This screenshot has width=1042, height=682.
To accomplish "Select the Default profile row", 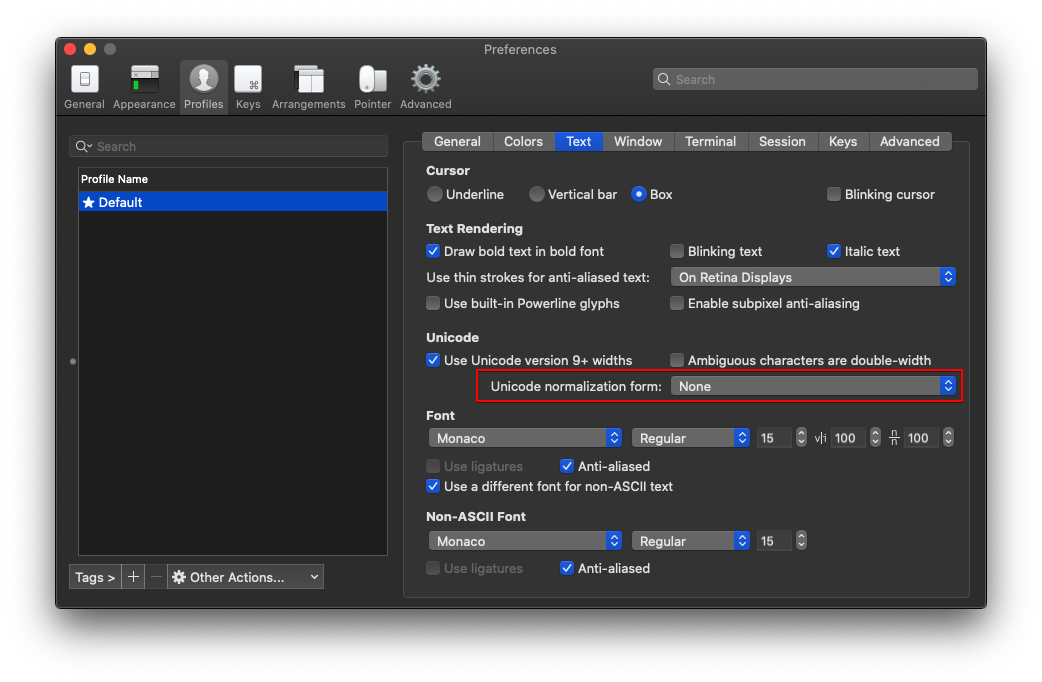I will [233, 202].
